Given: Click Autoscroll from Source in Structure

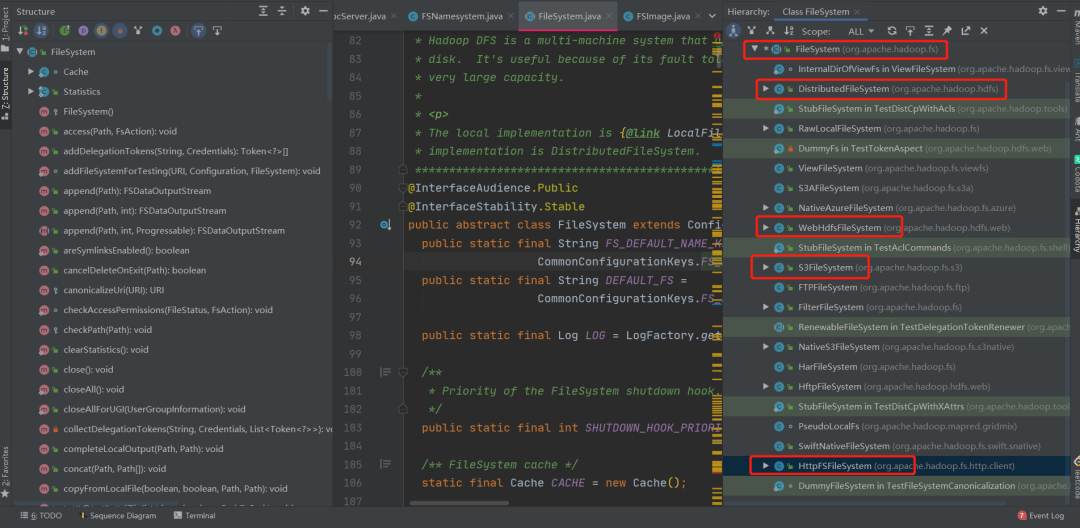Looking at the screenshot, I should 218,31.
